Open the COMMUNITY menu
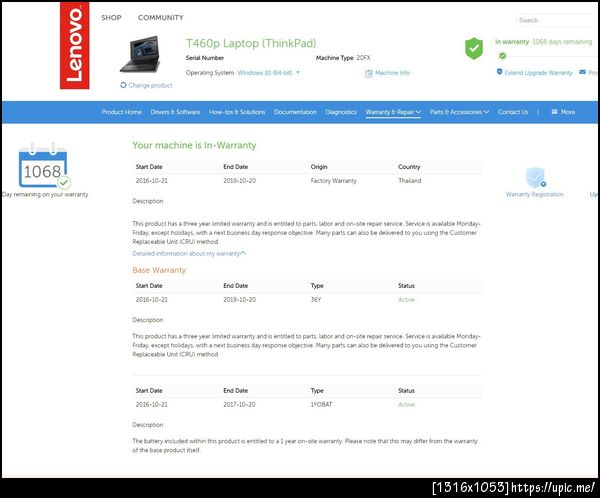This screenshot has height=498, width=600. click(x=160, y=18)
